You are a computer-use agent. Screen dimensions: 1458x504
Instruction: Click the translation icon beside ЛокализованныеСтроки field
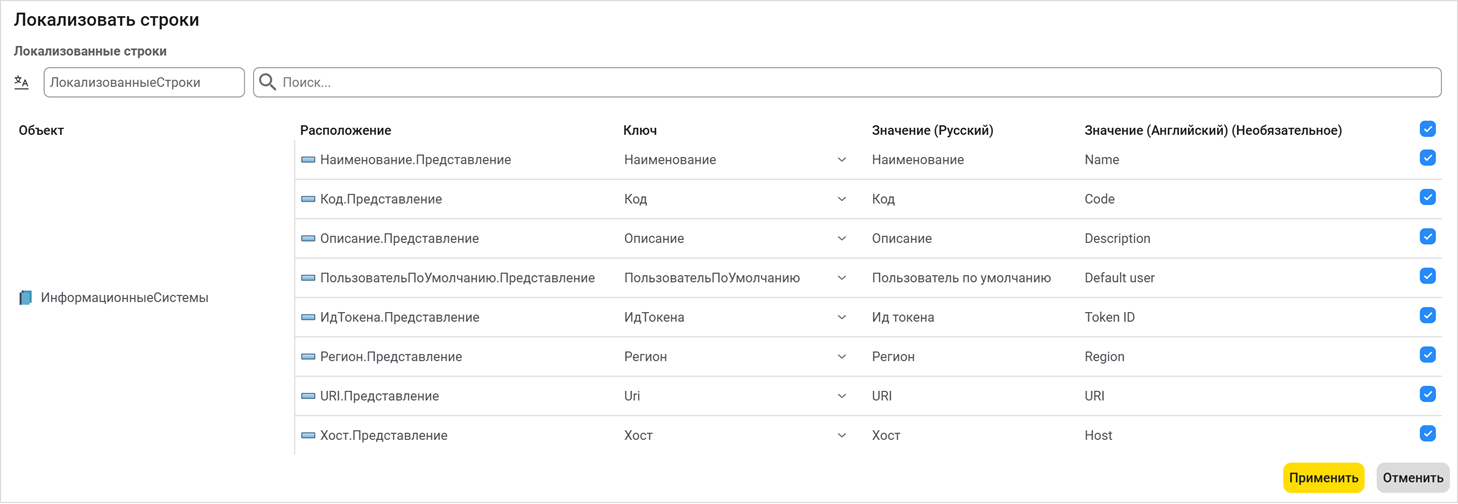click(x=21, y=83)
